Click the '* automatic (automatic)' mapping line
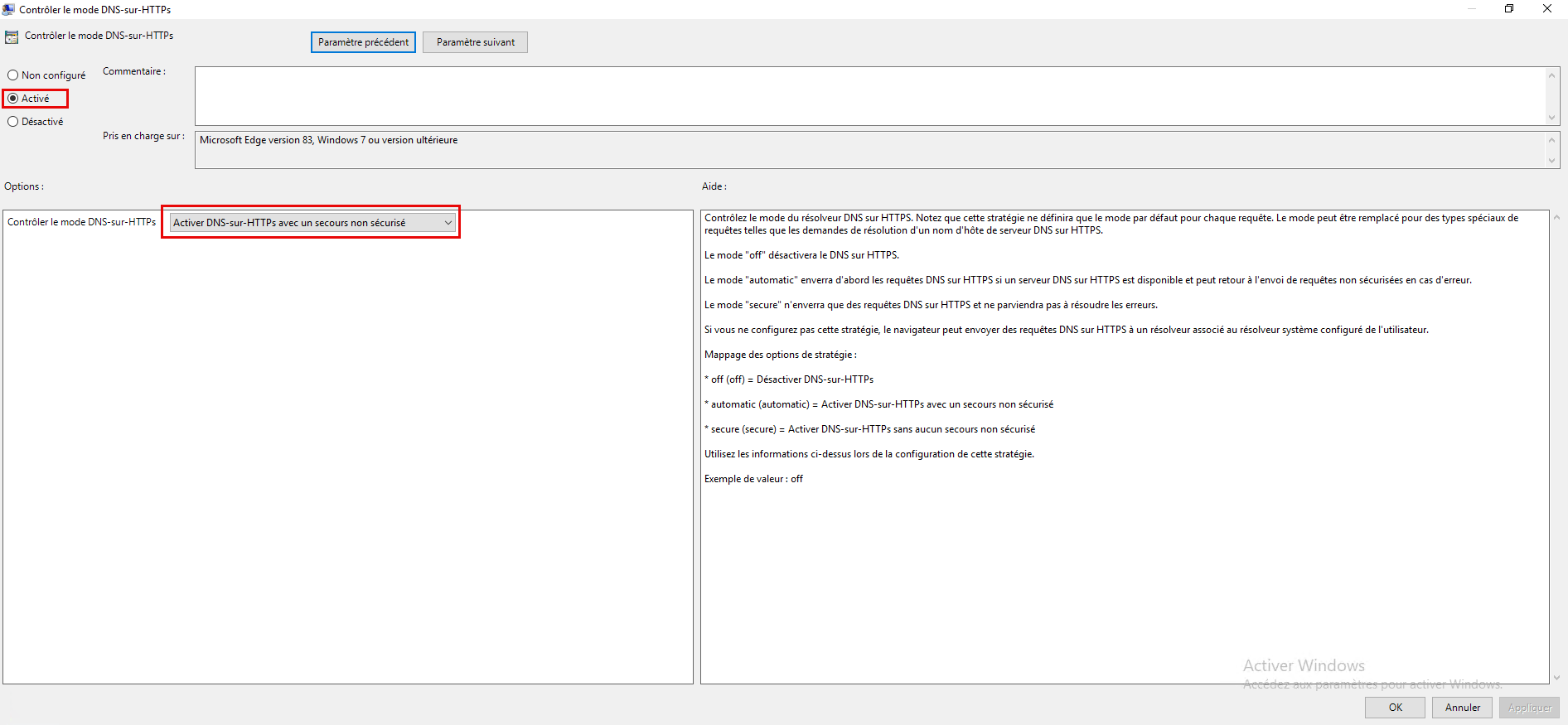The height and width of the screenshot is (725, 1568). [879, 404]
